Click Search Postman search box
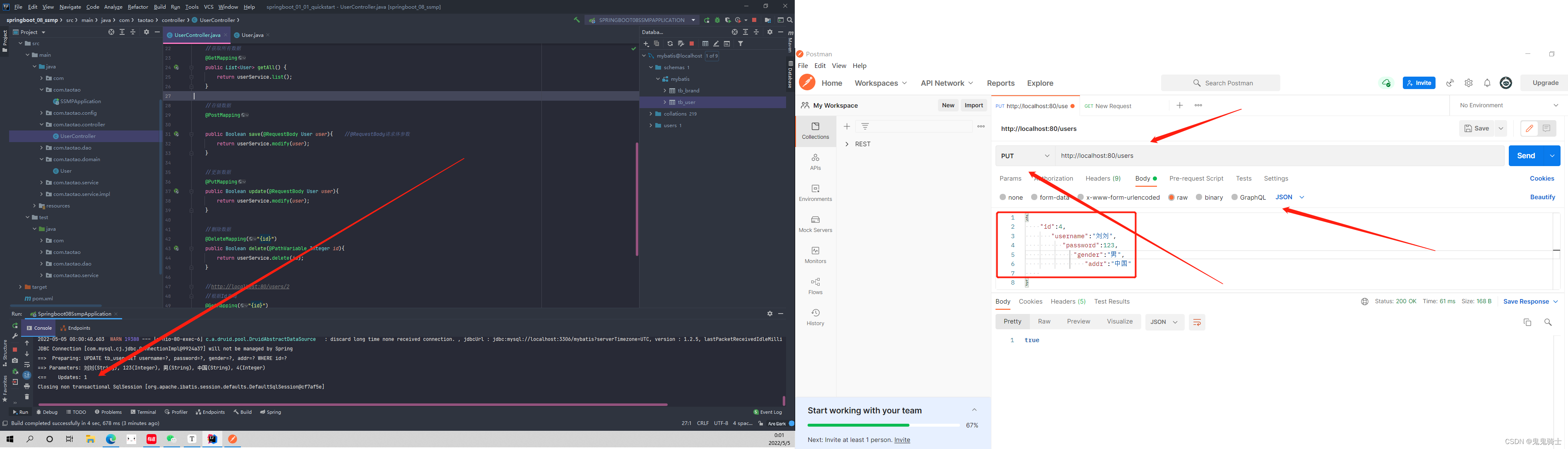This screenshot has width=1568, height=449. [1220, 83]
